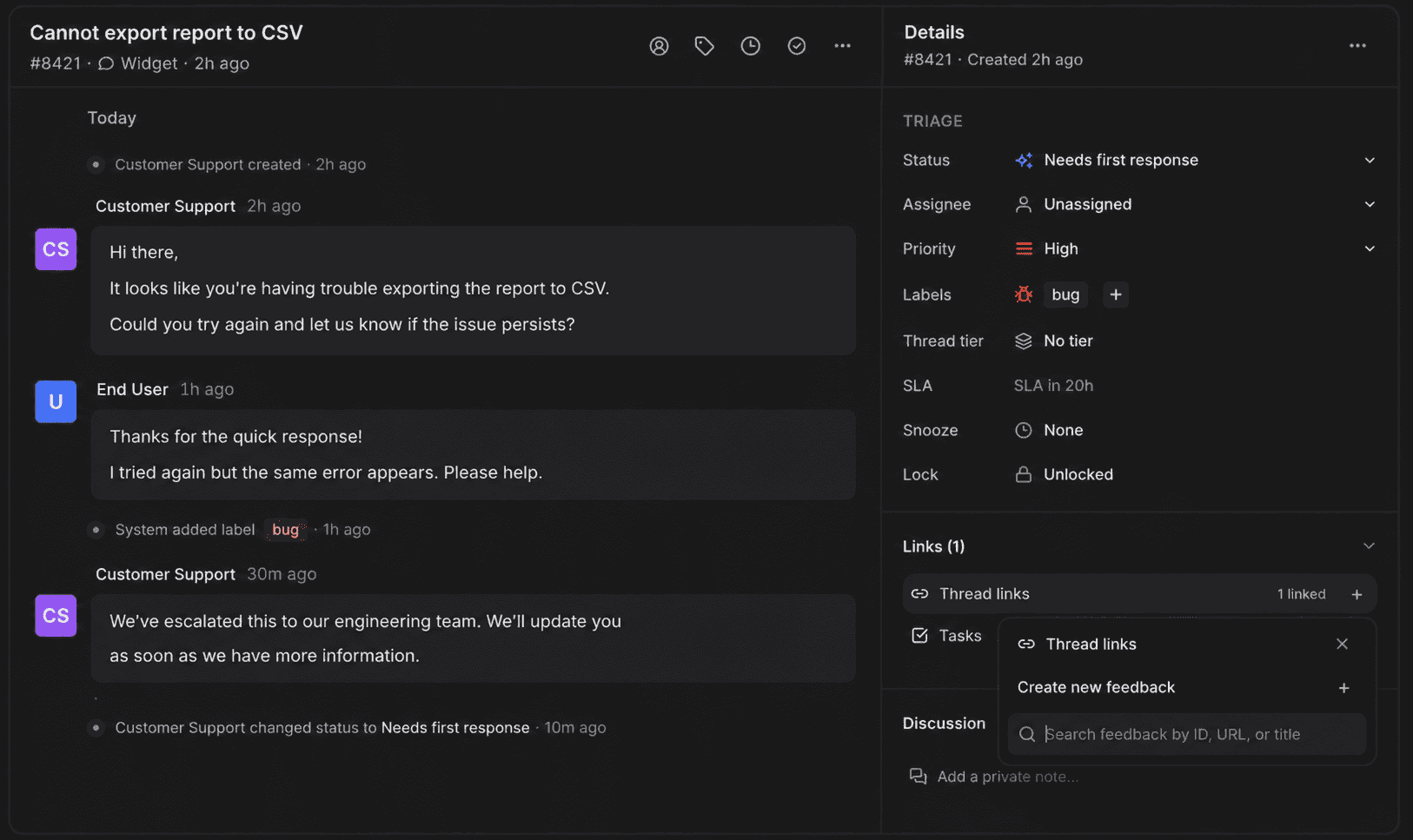Click the bug label chip in Labels

1065,294
